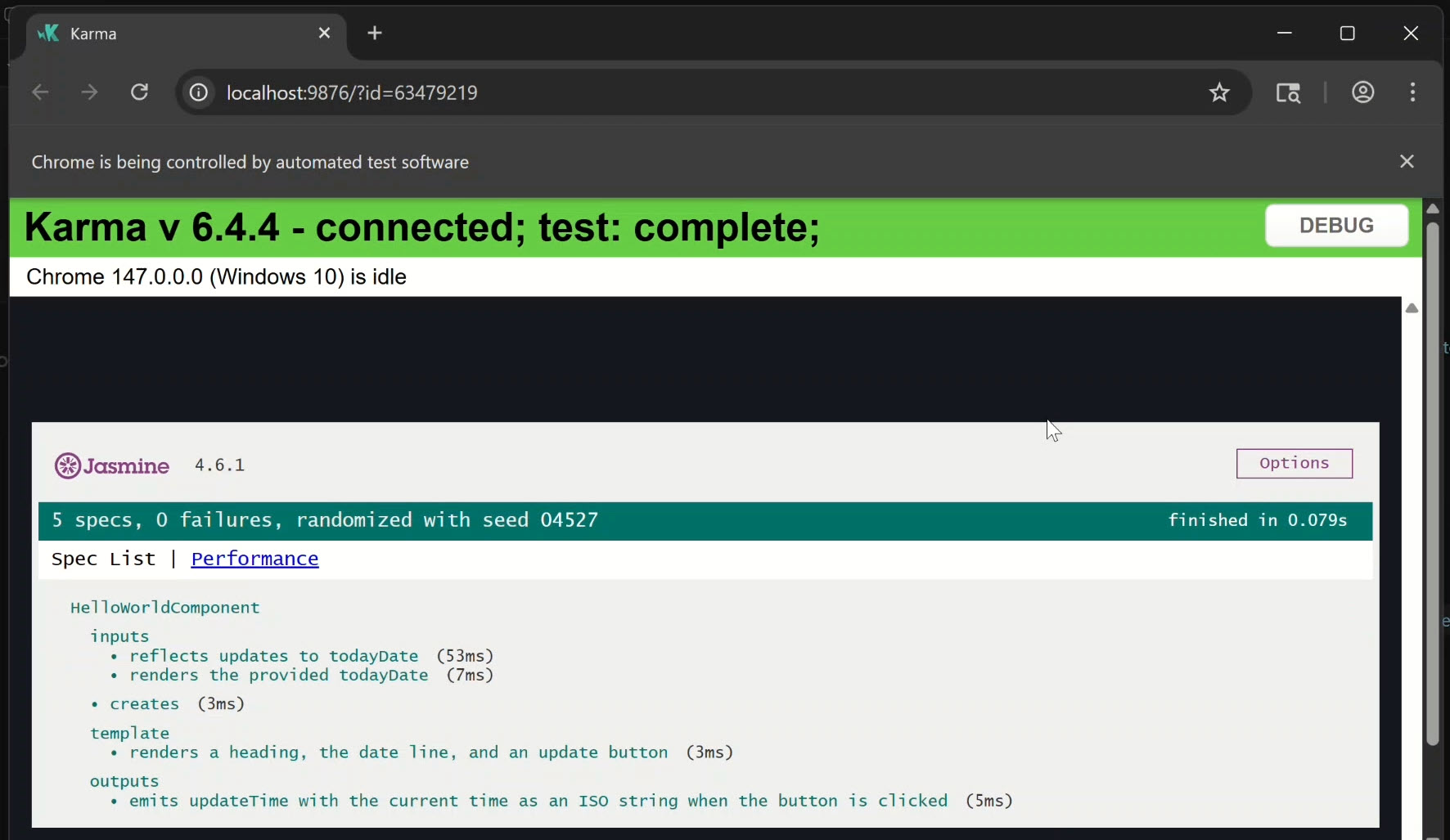The image size is (1450, 840).
Task: Reload the Karma test page
Action: point(139,92)
